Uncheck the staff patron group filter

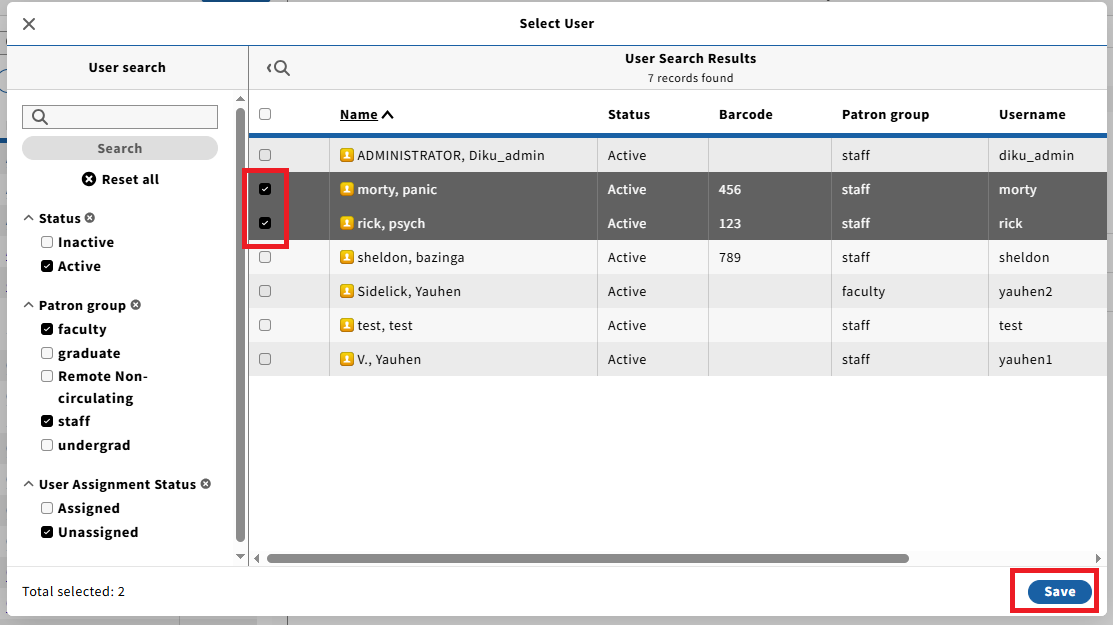[47, 421]
